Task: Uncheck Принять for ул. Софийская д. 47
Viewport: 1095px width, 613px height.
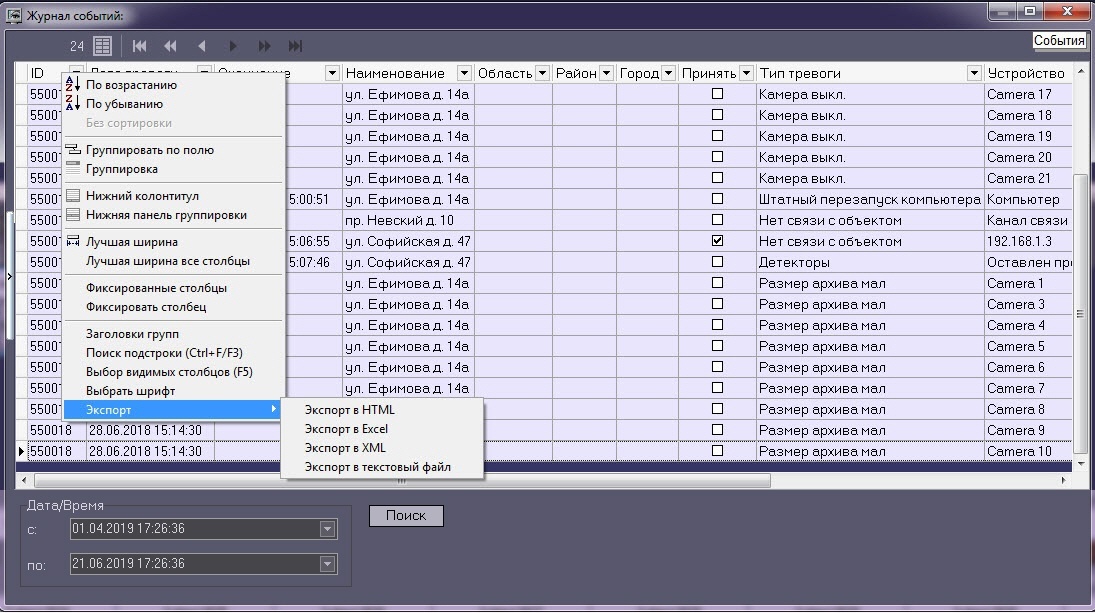Action: [x=717, y=241]
